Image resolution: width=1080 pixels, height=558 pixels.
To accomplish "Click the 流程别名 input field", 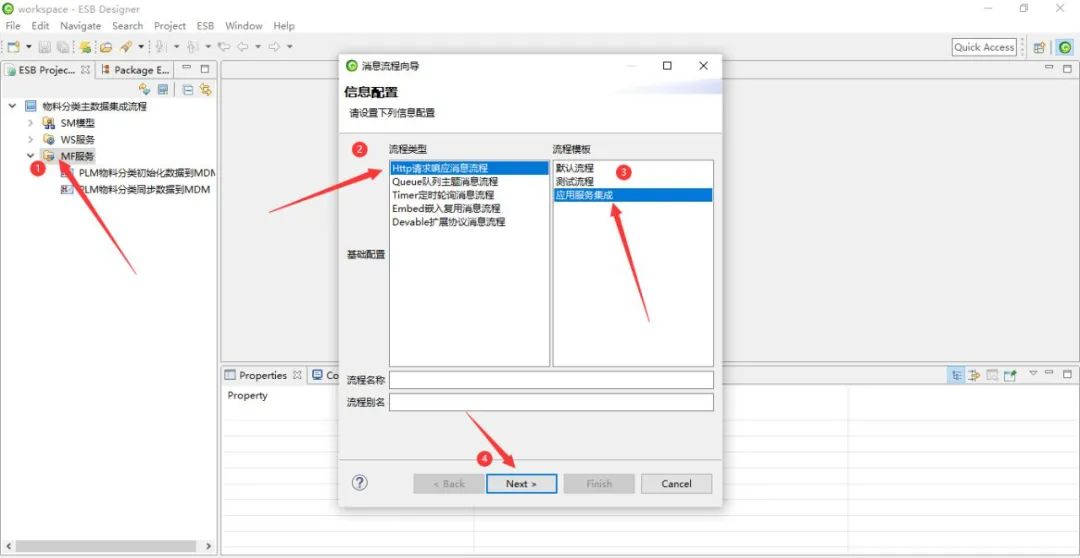I will click(551, 402).
